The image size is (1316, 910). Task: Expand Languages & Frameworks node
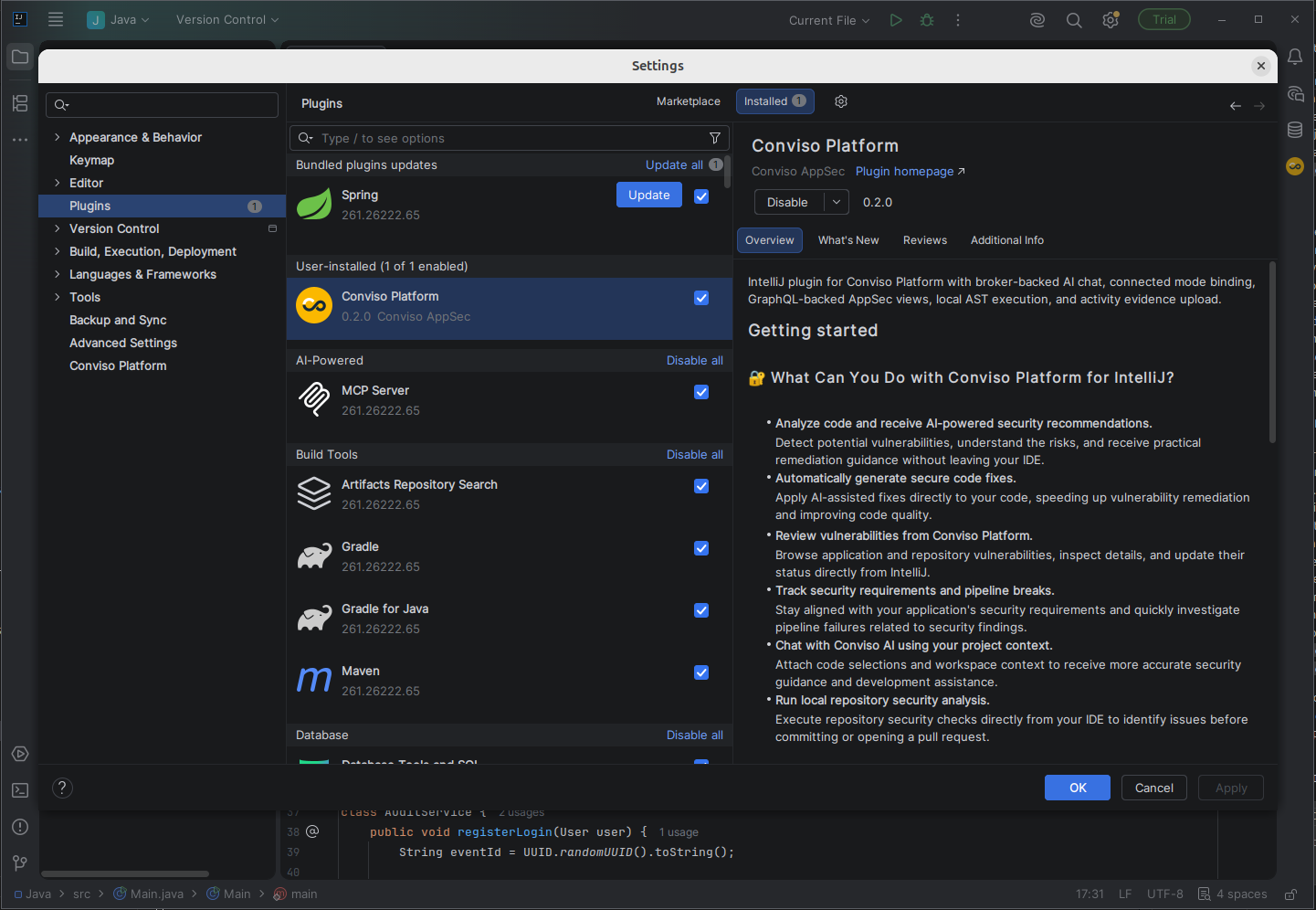[57, 274]
